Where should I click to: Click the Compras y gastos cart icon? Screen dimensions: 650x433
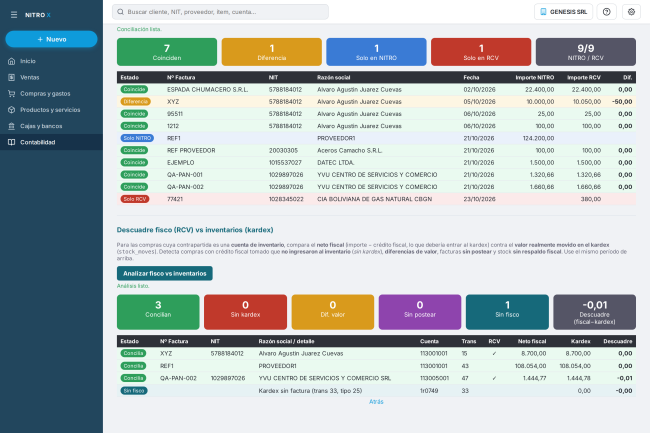pos(12,94)
